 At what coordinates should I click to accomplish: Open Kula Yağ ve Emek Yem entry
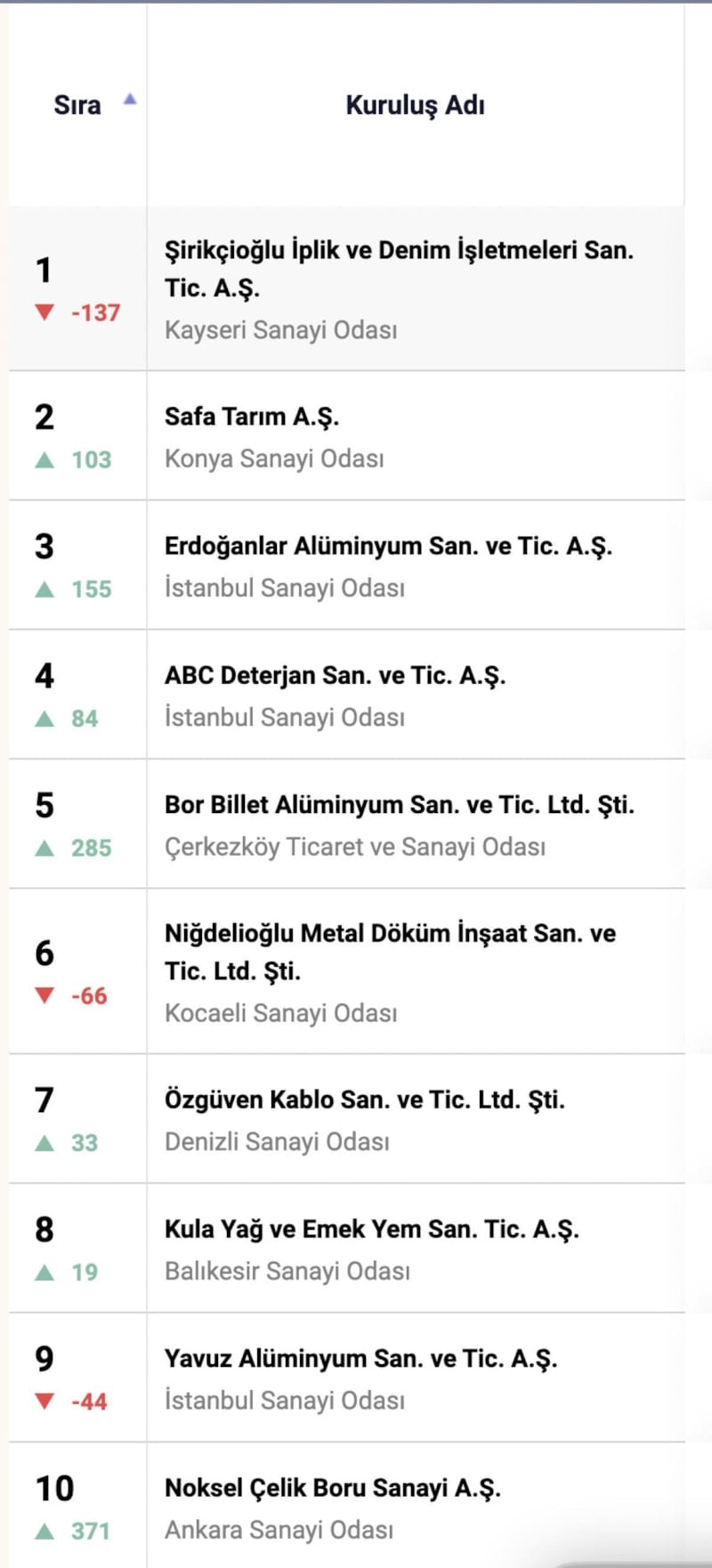point(371,1230)
